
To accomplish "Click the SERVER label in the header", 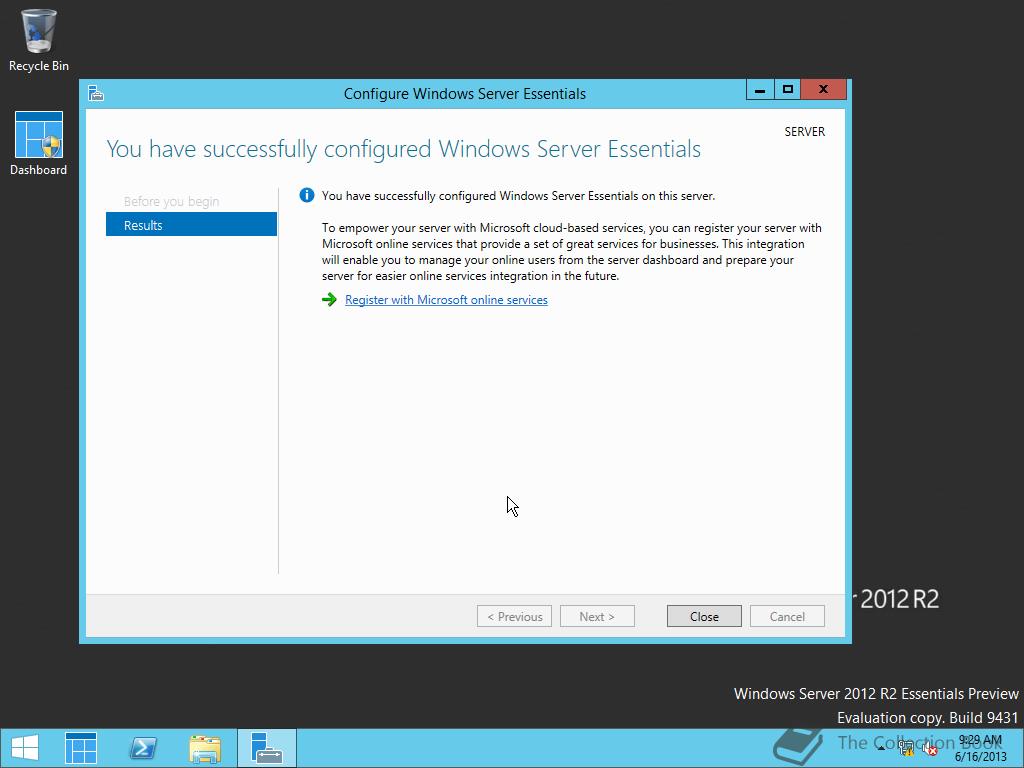I will click(805, 132).
